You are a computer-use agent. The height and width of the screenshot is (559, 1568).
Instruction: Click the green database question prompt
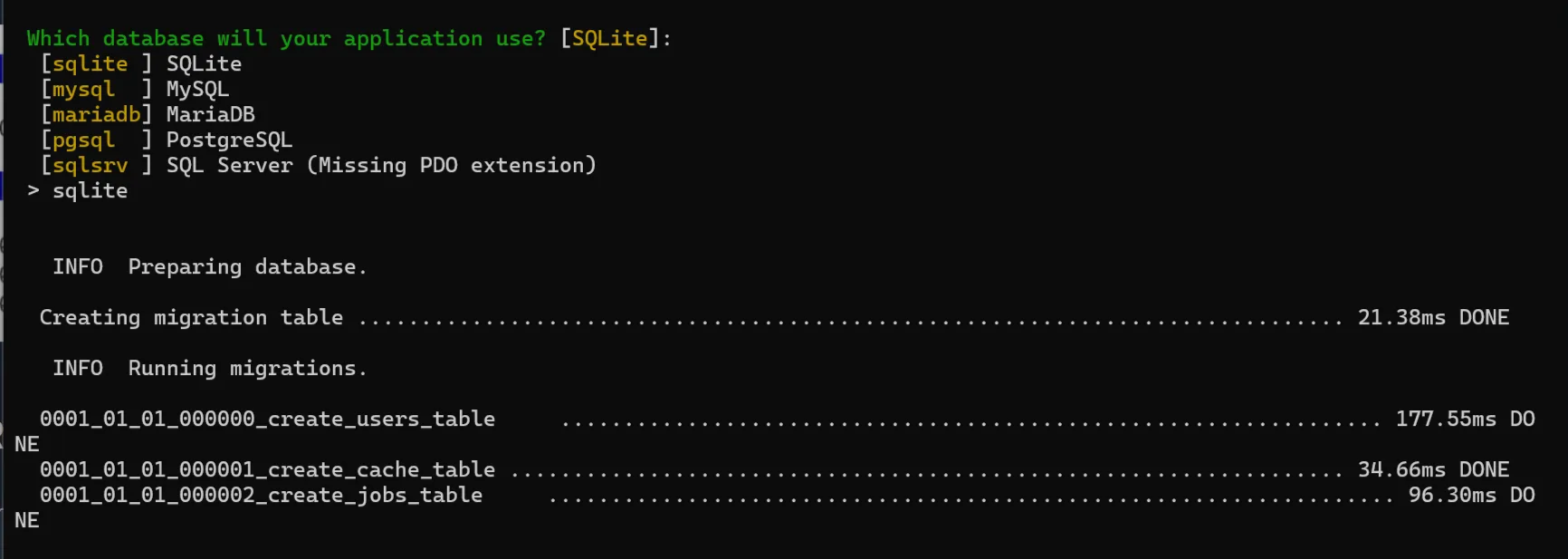point(286,39)
